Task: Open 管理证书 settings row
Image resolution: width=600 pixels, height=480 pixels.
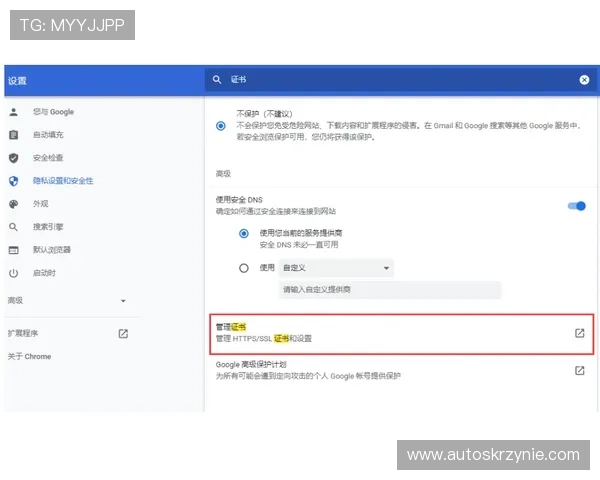Action: point(401,334)
